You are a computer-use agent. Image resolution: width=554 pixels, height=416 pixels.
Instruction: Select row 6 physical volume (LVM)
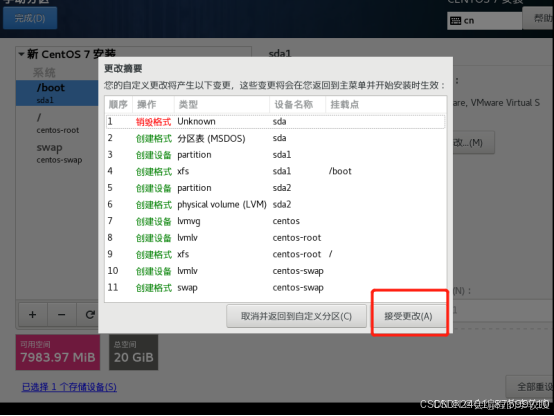pyautogui.click(x=275, y=205)
